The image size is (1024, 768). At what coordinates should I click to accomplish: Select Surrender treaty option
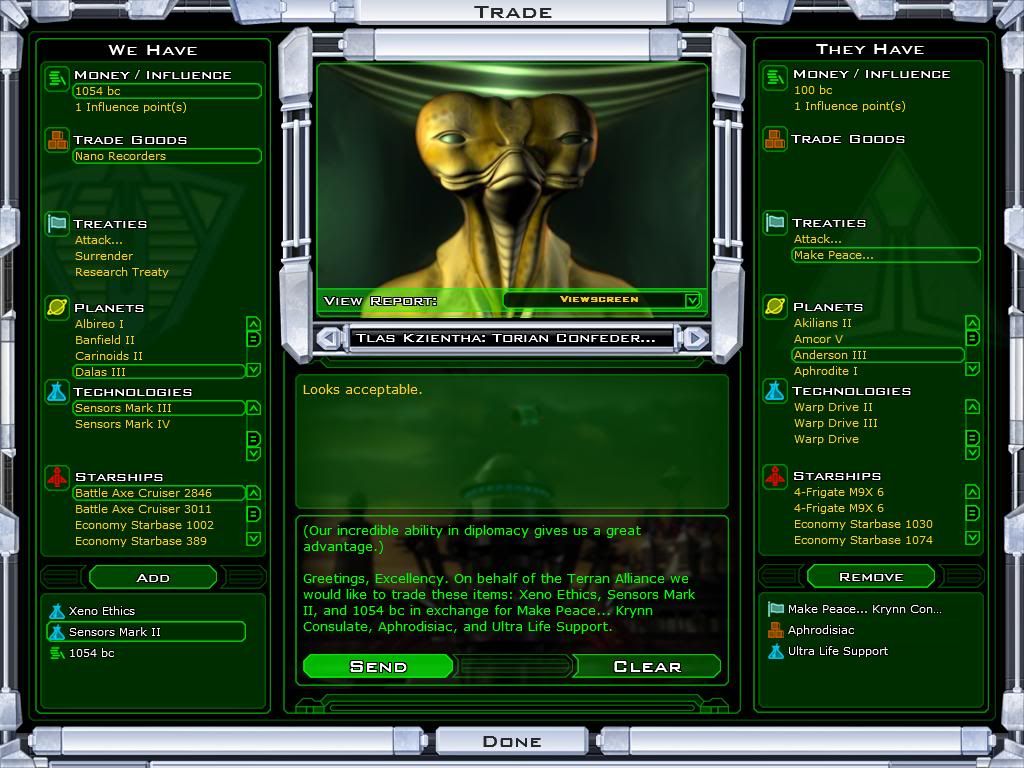click(104, 256)
